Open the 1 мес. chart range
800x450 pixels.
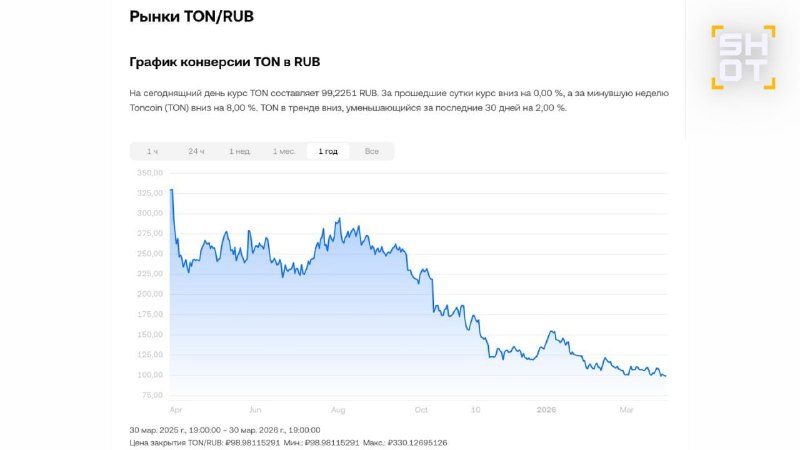tap(284, 151)
